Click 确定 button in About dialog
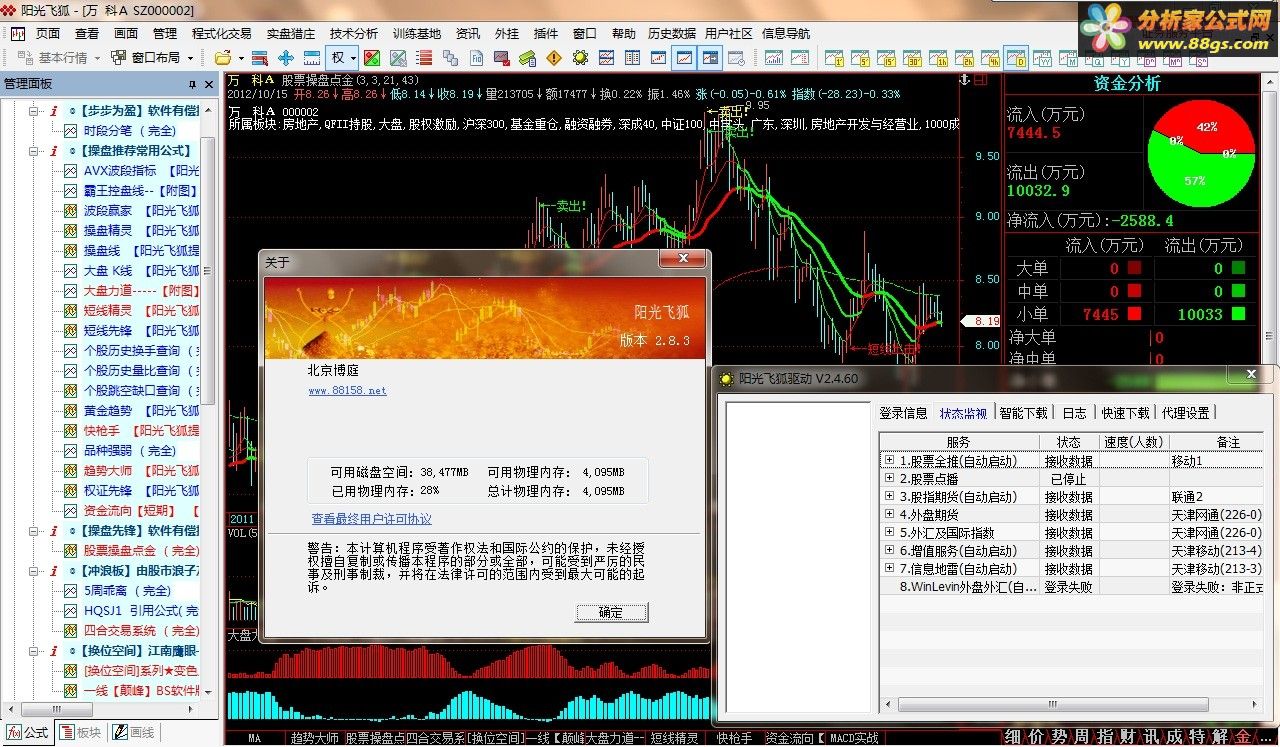Viewport: 1280px width, 747px height. [611, 612]
